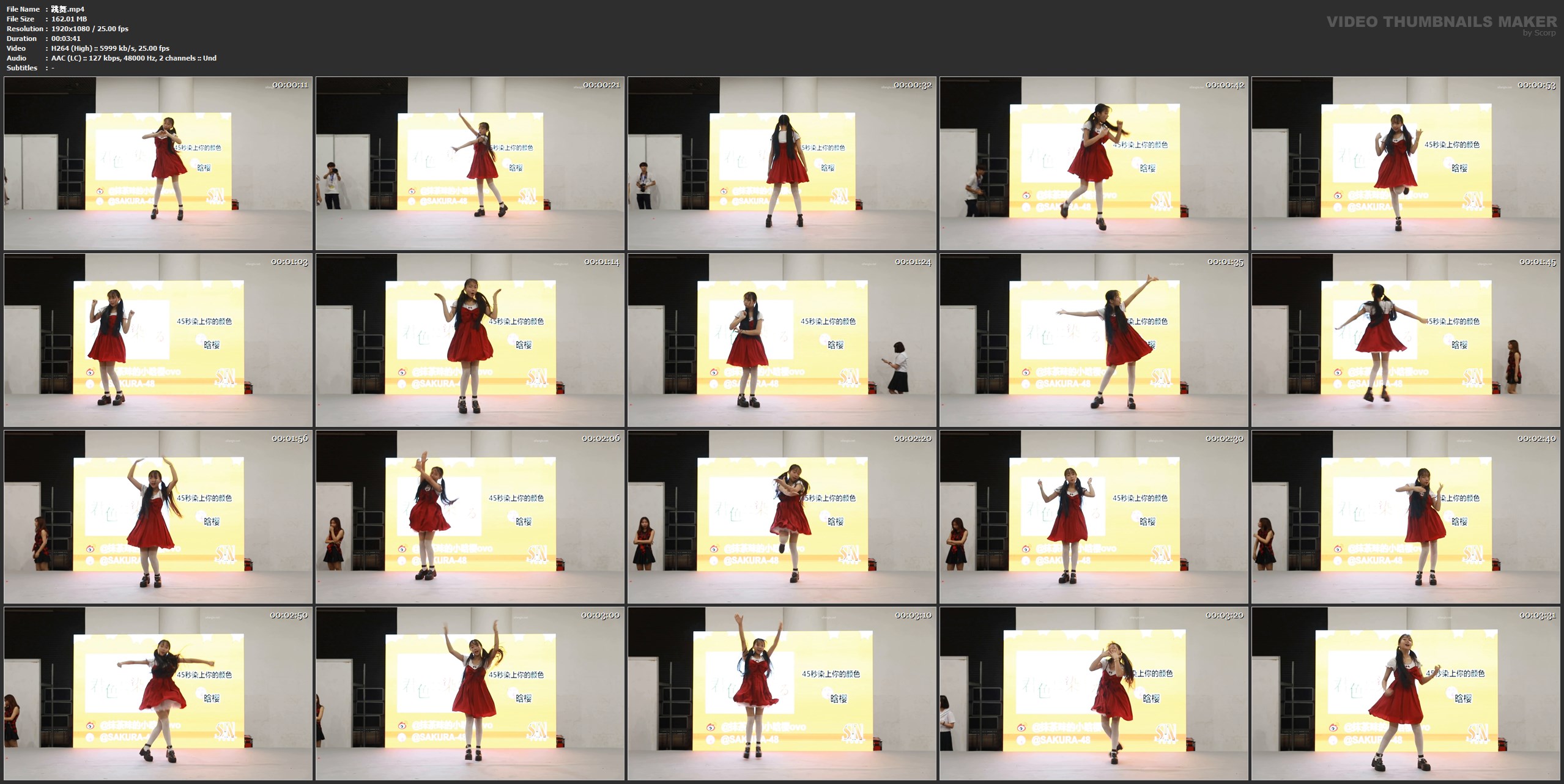Image resolution: width=1564 pixels, height=784 pixels.
Task: Click the thumbnail at 00:03:10
Action: coord(782,693)
